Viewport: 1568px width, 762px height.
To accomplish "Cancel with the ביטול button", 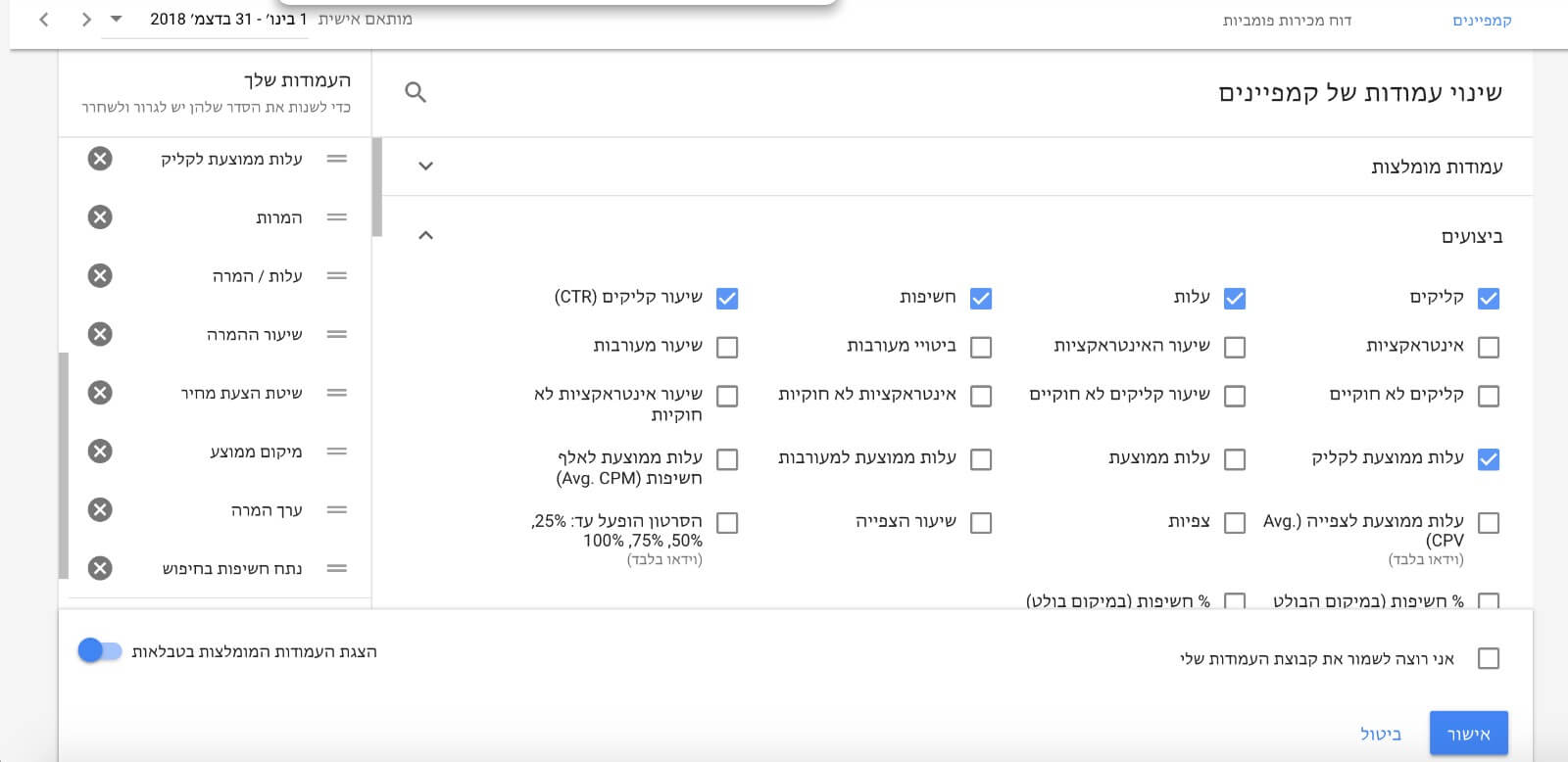I will 1381,734.
